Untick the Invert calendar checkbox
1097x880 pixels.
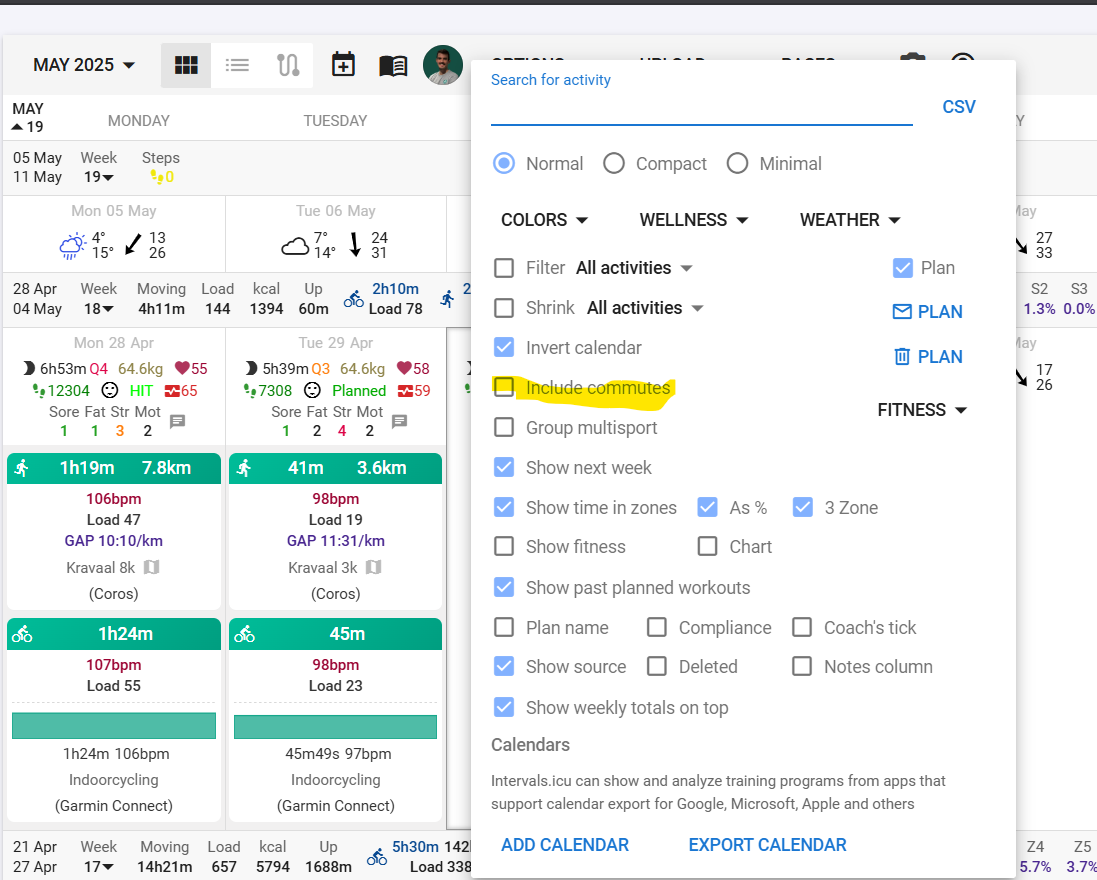(x=504, y=347)
